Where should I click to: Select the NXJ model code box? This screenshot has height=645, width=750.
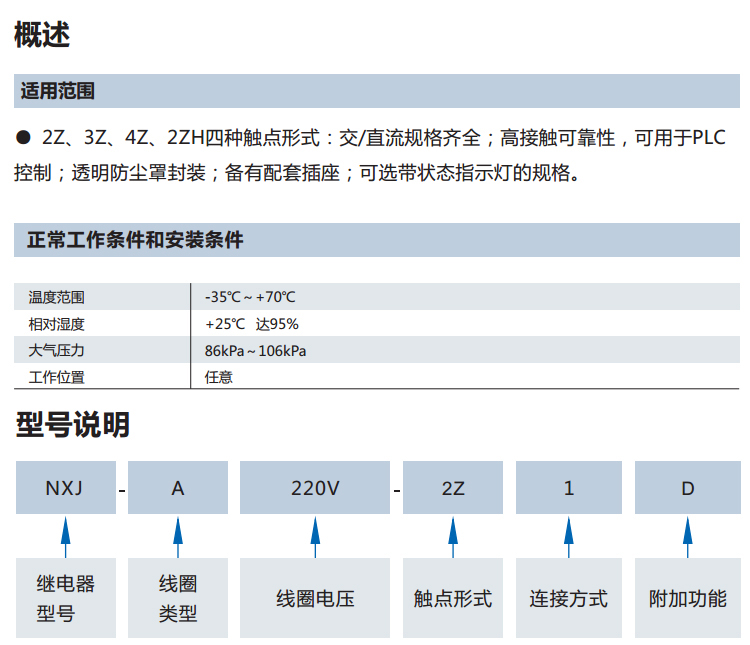tap(66, 488)
